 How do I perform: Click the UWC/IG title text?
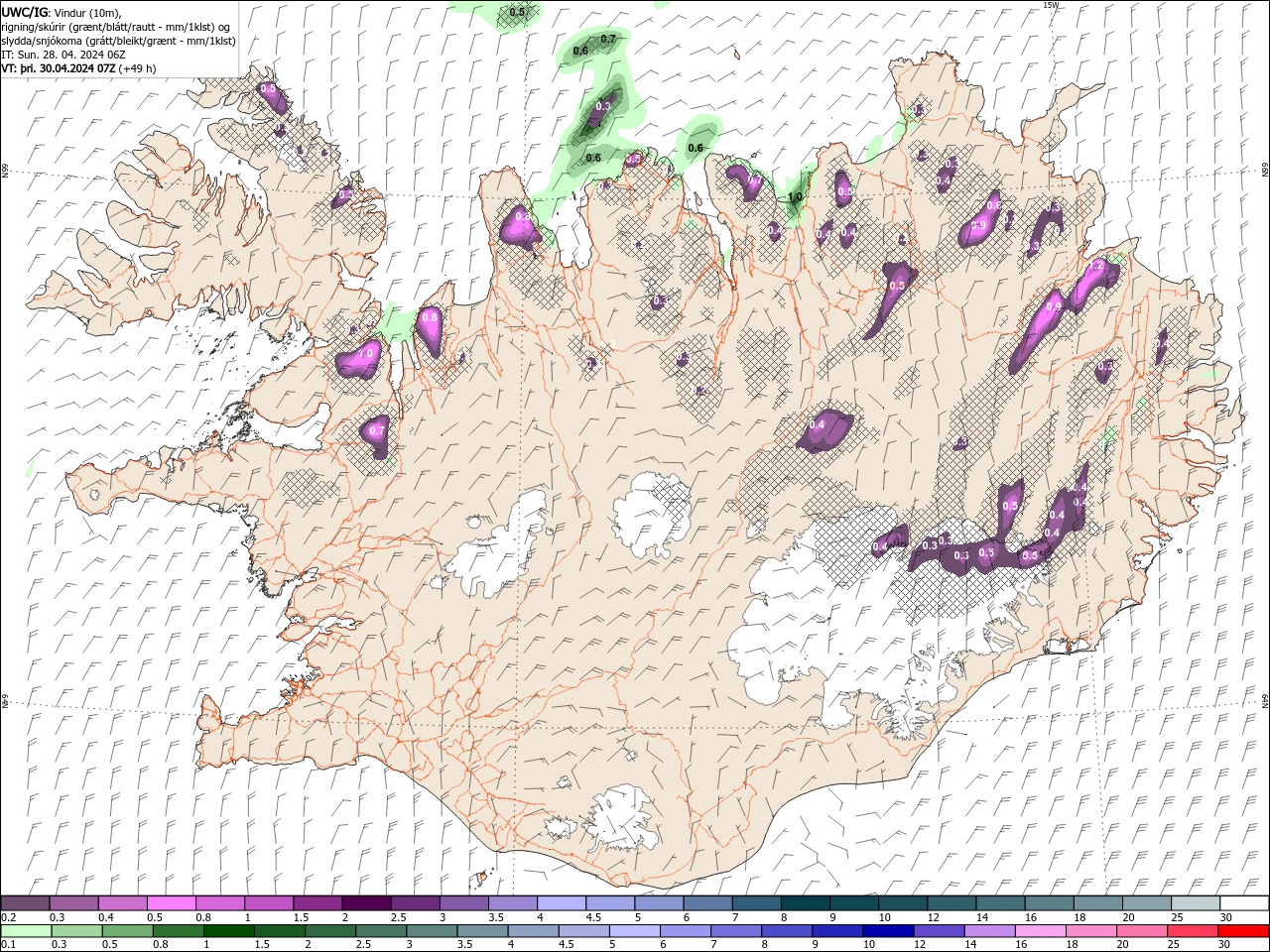tap(24, 12)
